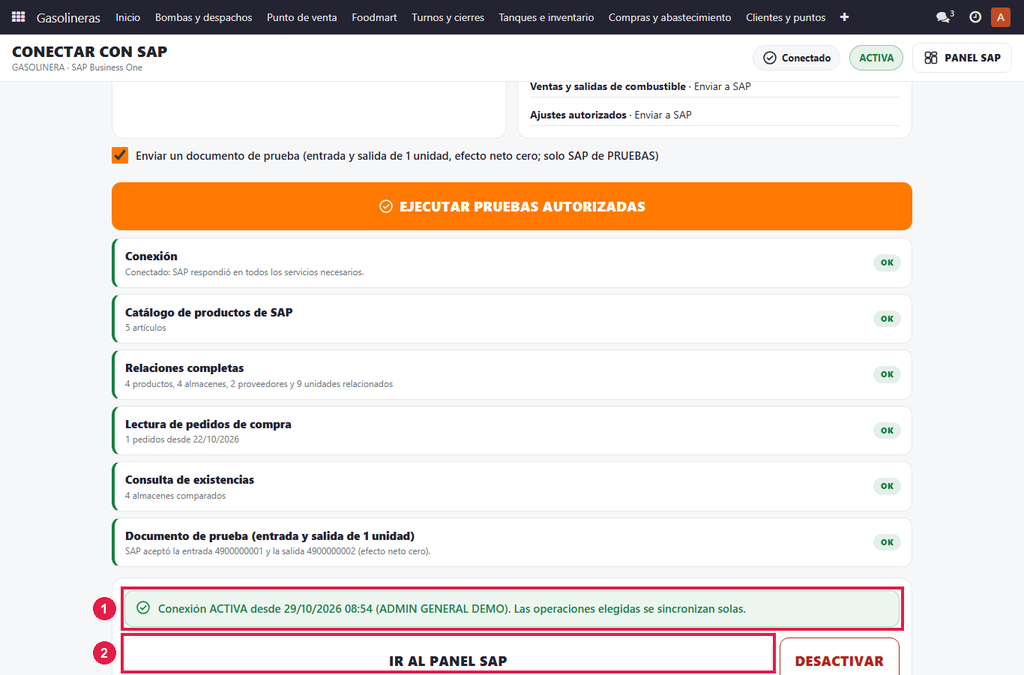Open the Foodmart menu

point(374,18)
